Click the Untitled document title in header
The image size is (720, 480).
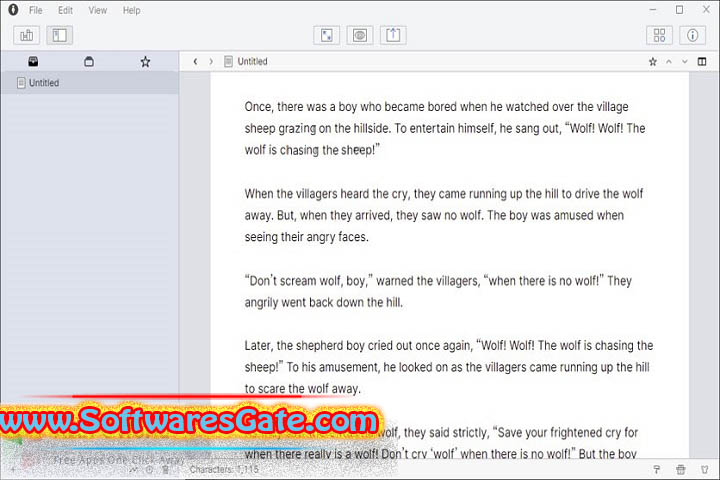(252, 62)
